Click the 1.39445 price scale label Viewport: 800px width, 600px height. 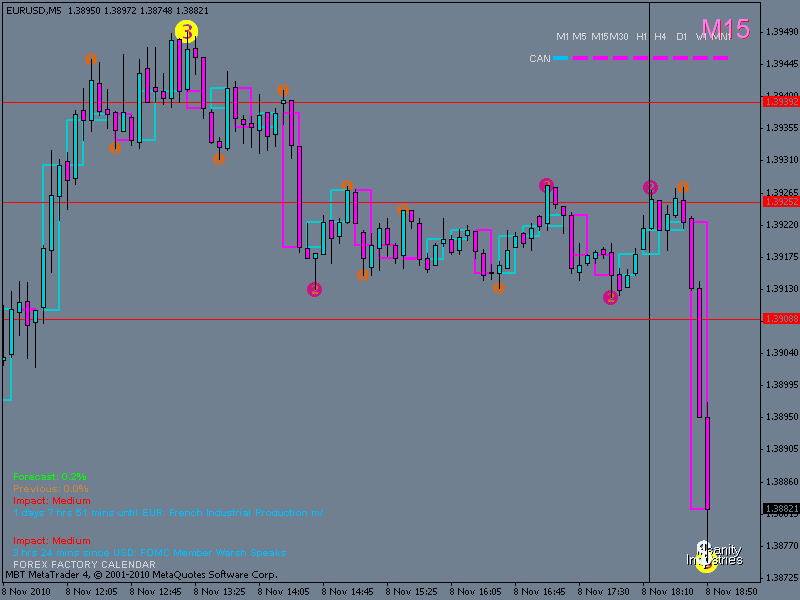[x=782, y=64]
